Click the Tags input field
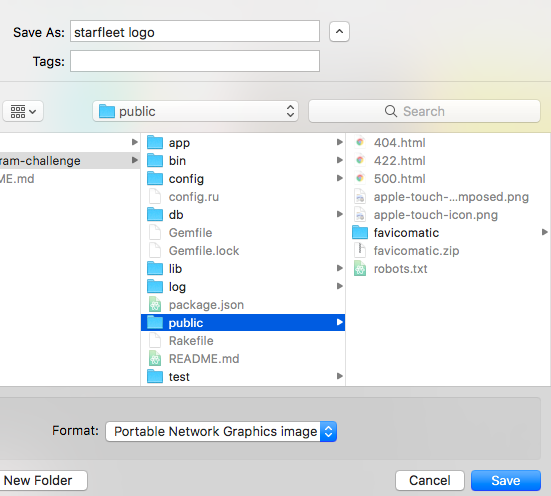551x496 pixels. pos(195,61)
